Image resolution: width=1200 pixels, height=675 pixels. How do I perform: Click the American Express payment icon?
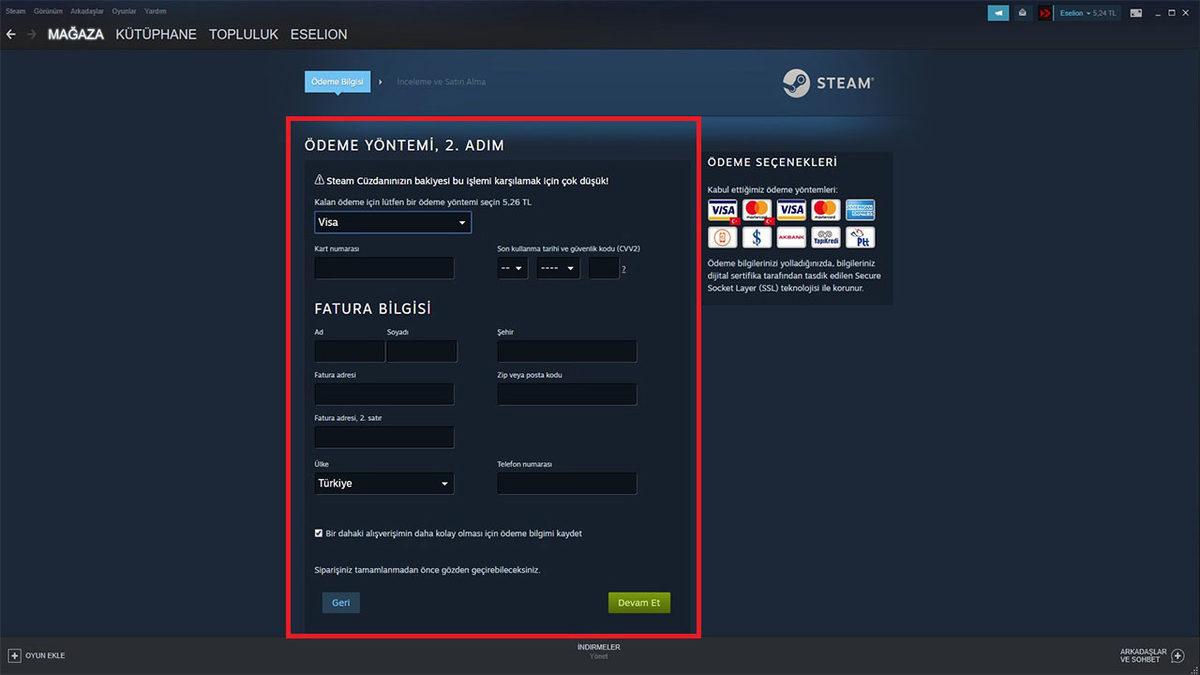tap(860, 210)
